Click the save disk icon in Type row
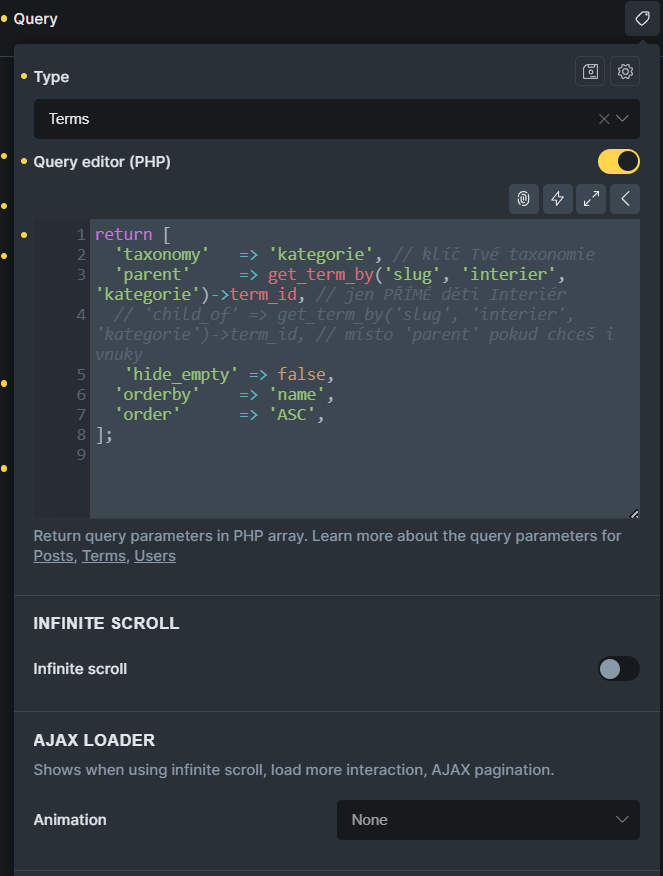This screenshot has height=876, width=663. point(591,72)
